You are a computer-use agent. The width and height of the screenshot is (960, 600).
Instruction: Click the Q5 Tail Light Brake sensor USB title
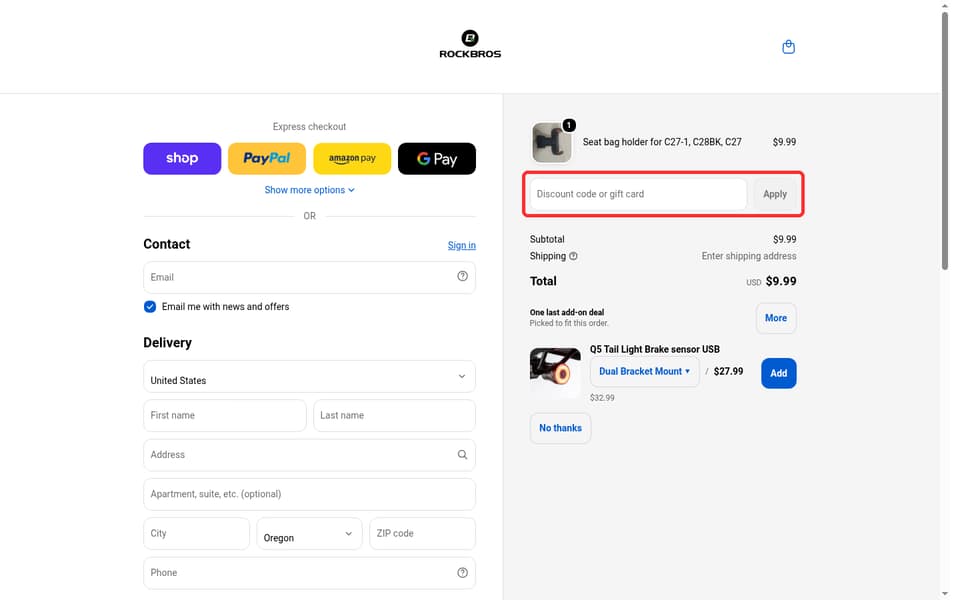pos(654,349)
